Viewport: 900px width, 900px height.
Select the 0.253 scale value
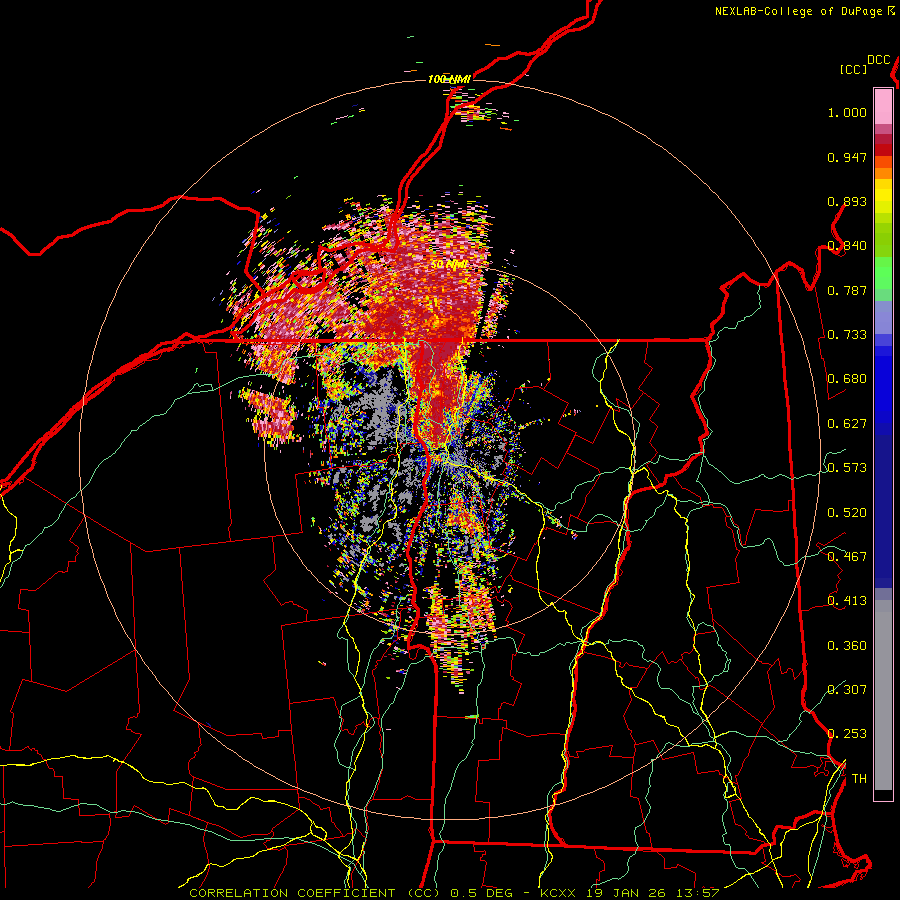847,734
